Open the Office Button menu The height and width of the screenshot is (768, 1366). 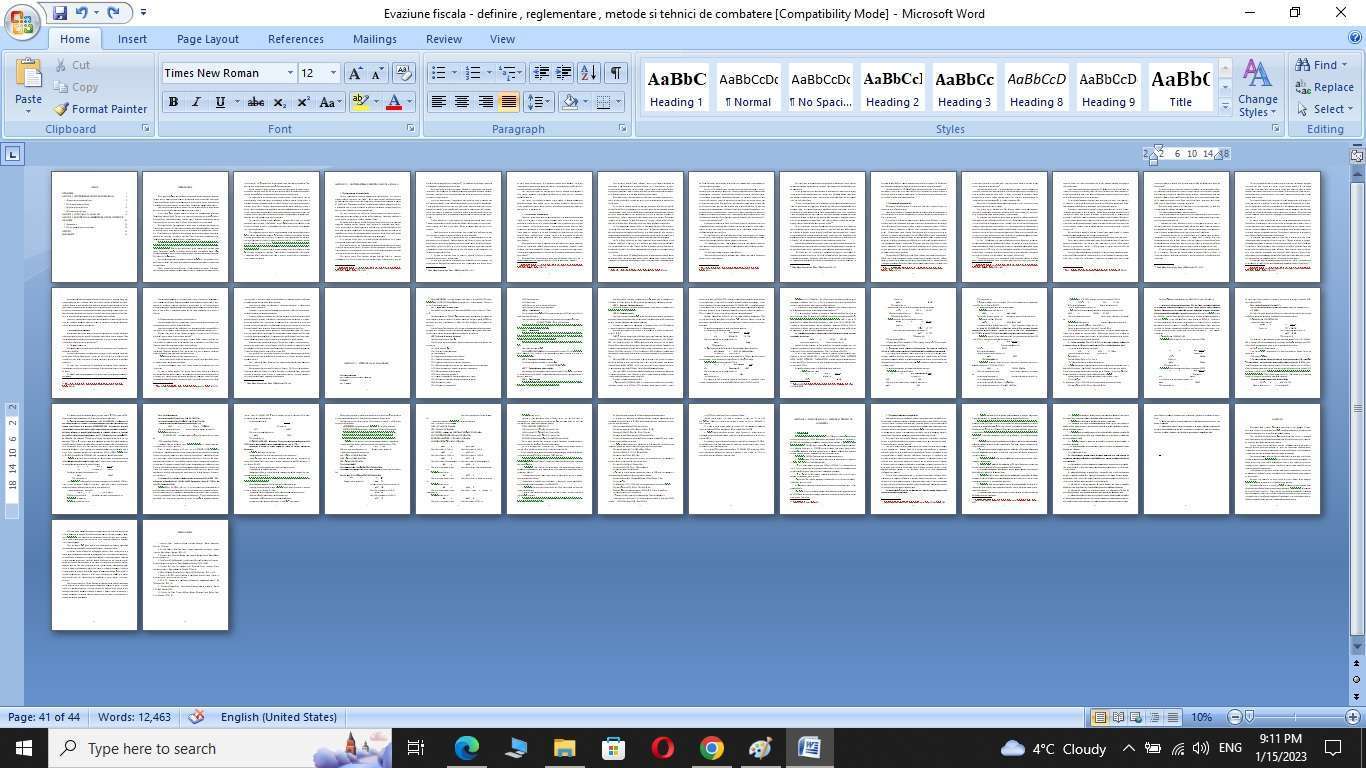[21, 21]
